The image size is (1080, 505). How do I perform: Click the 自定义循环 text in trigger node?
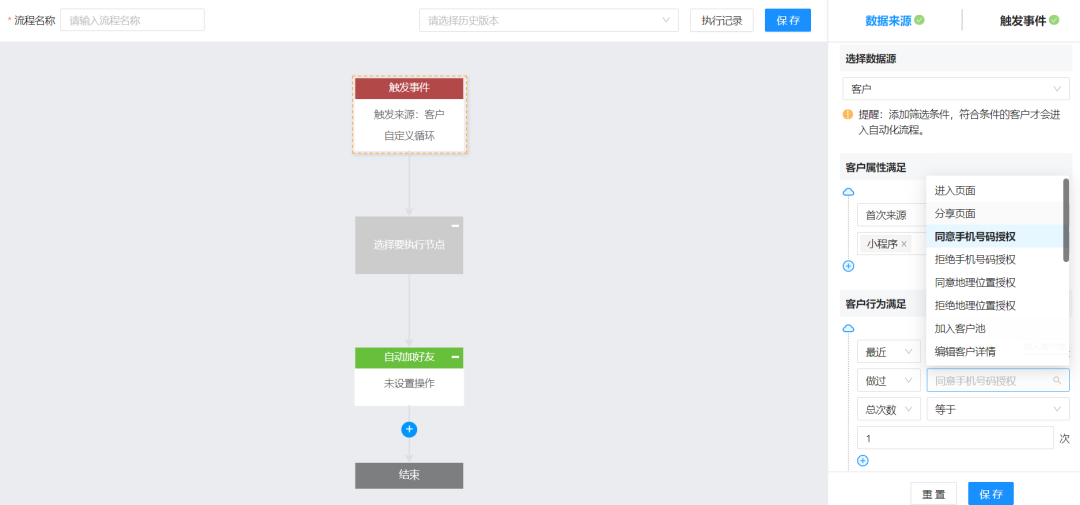click(409, 136)
